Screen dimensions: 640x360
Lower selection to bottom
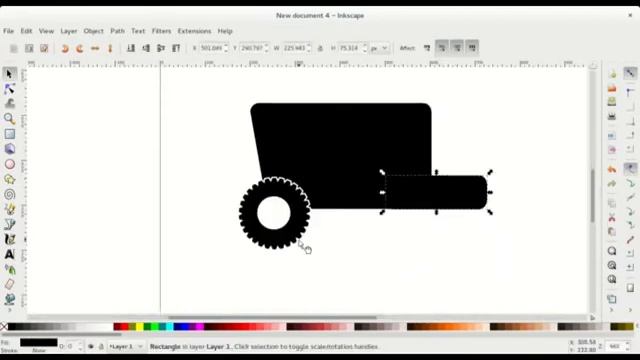(131, 48)
